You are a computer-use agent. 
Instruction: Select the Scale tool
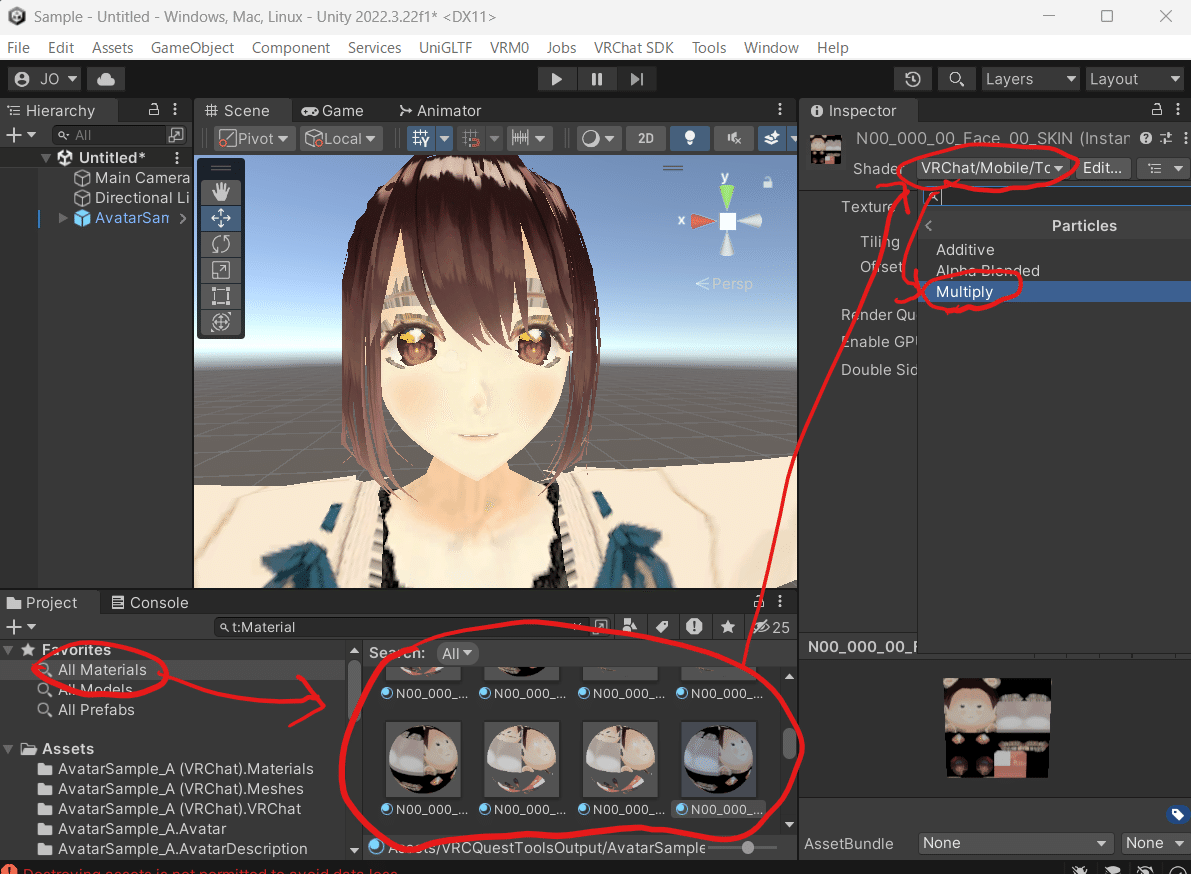pos(220,269)
